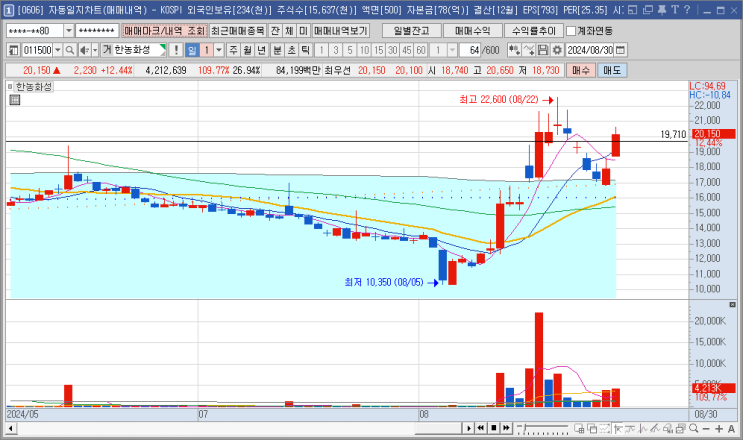743x440 pixels.
Task: Open the account number dropdown
Action: point(69,31)
